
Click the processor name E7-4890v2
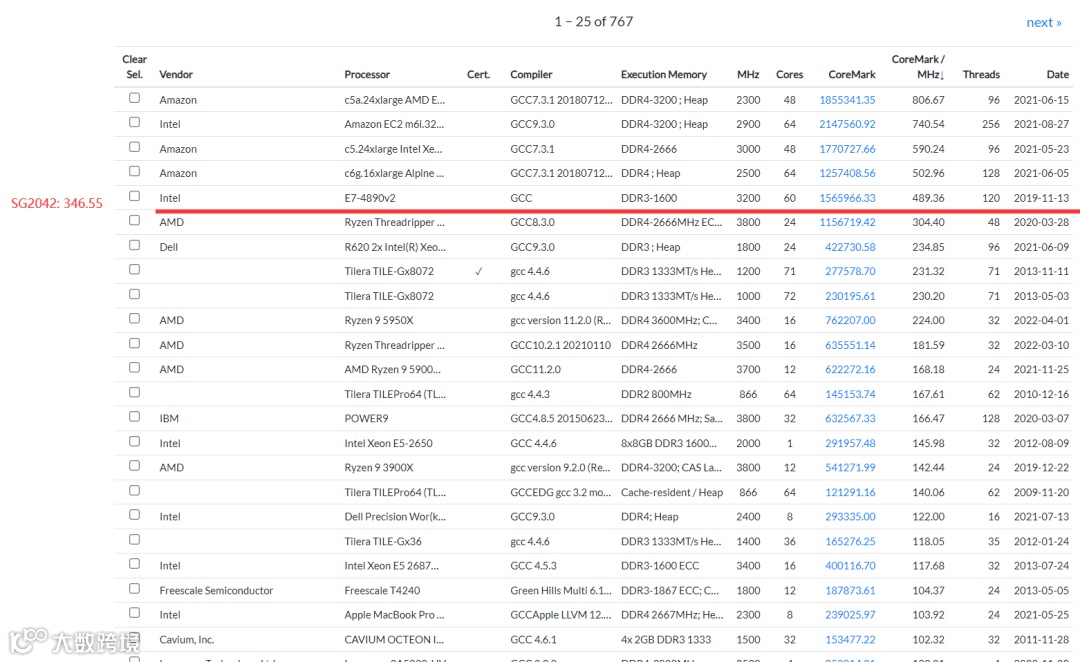click(370, 198)
